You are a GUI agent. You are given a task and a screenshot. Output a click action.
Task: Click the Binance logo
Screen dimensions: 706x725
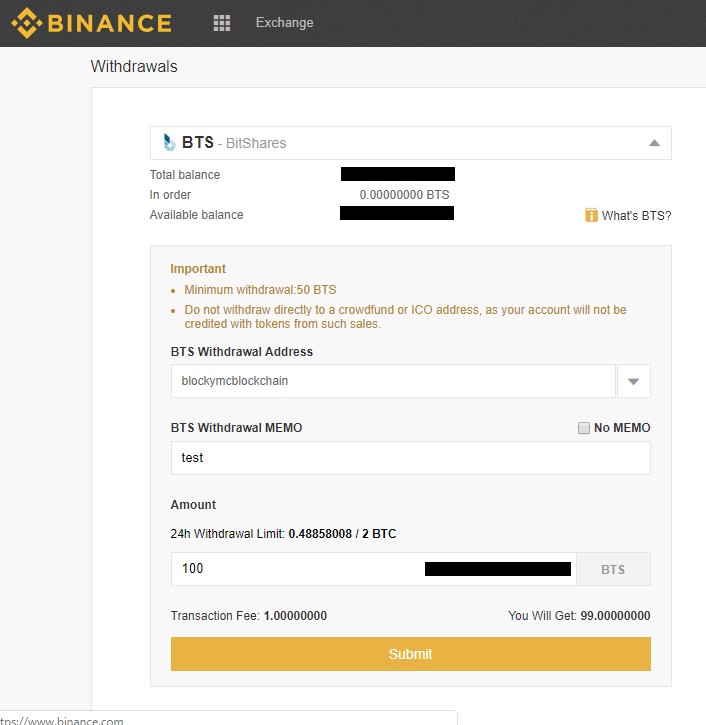pos(92,23)
